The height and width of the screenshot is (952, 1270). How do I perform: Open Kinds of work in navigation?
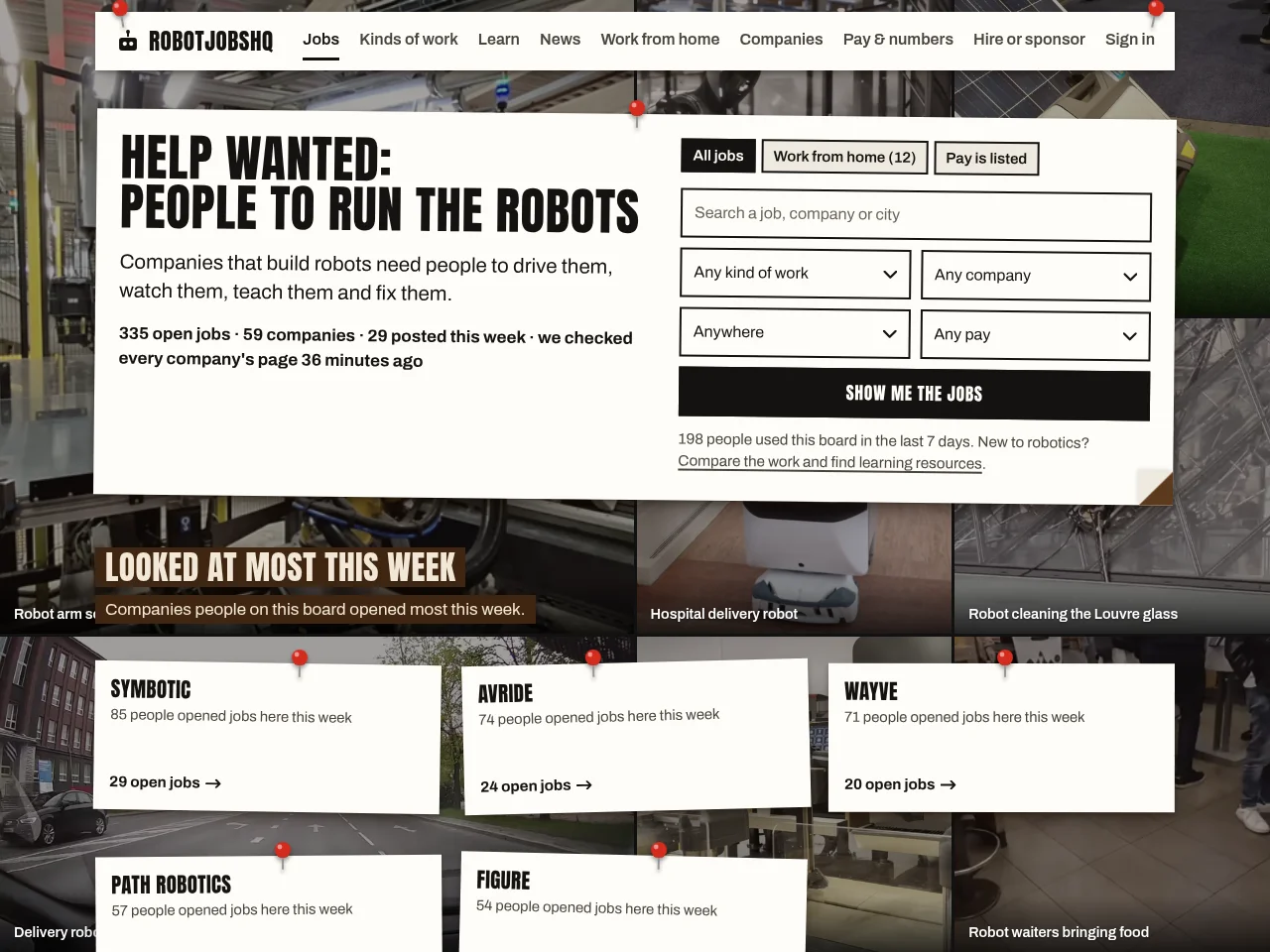tap(408, 39)
